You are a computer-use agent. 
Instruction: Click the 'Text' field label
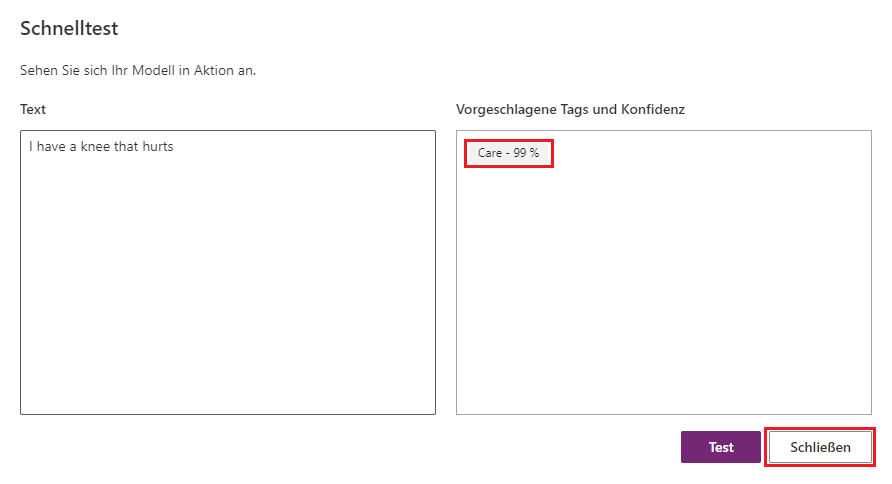pos(33,109)
